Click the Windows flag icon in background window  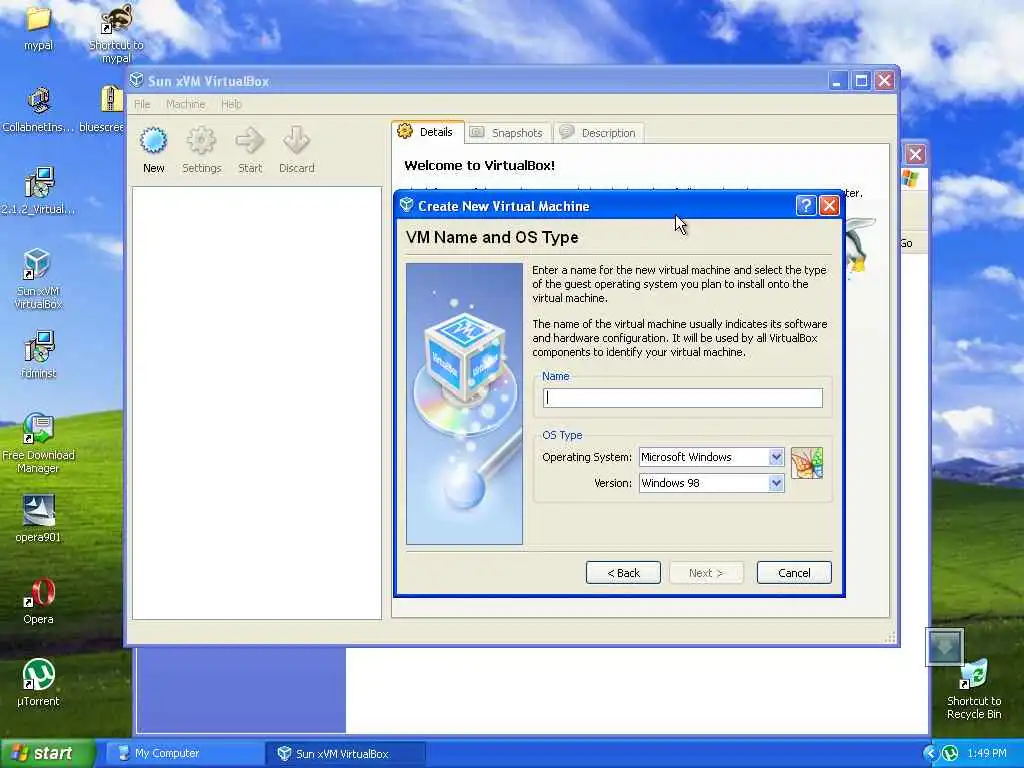(910, 178)
